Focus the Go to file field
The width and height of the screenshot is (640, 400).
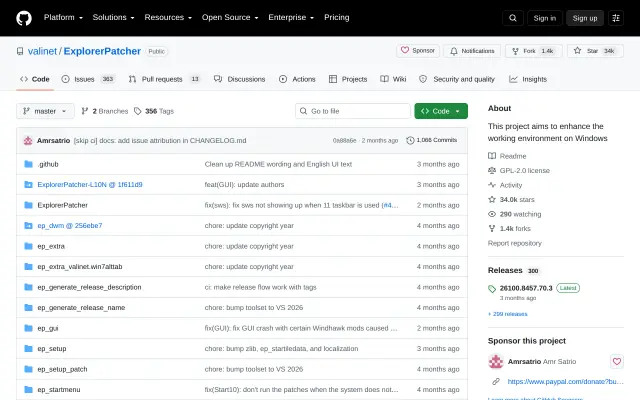tap(353, 111)
